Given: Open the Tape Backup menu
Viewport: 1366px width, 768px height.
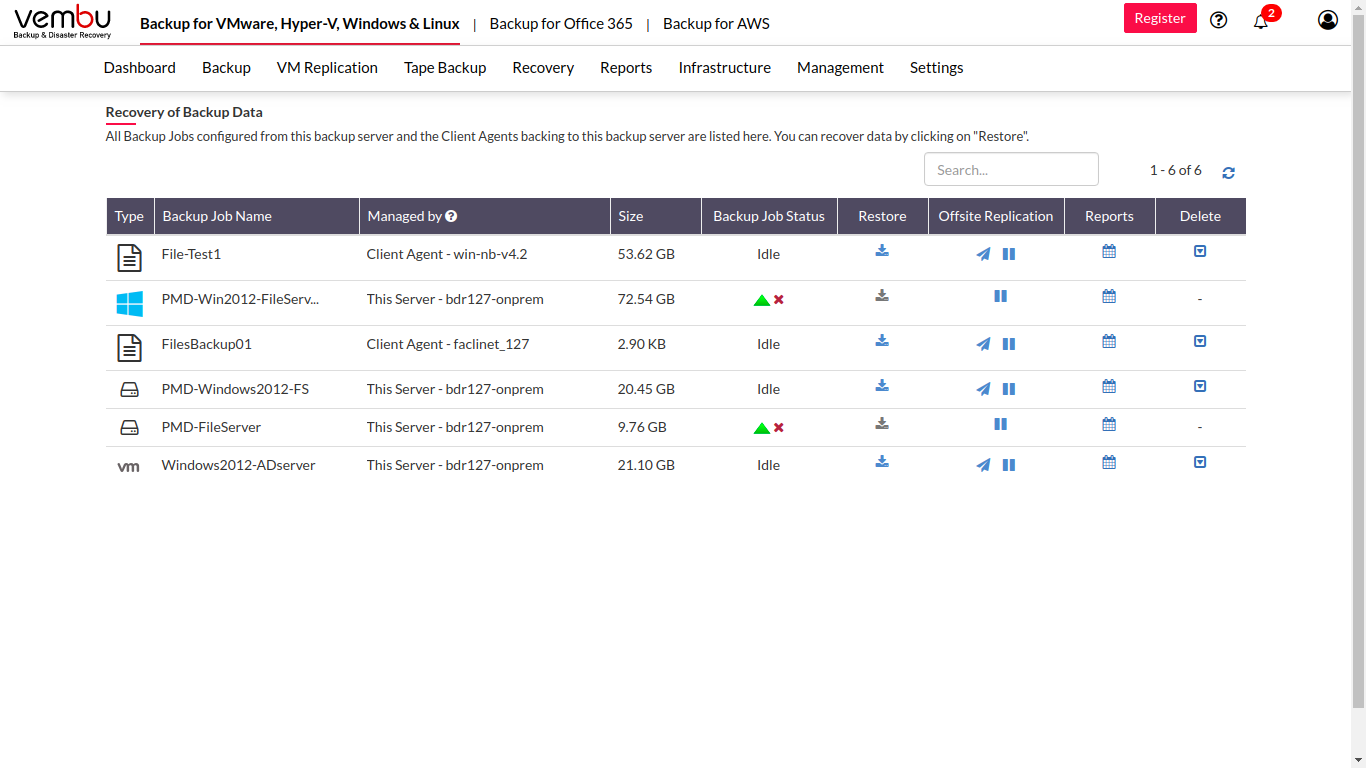Looking at the screenshot, I should [x=445, y=68].
